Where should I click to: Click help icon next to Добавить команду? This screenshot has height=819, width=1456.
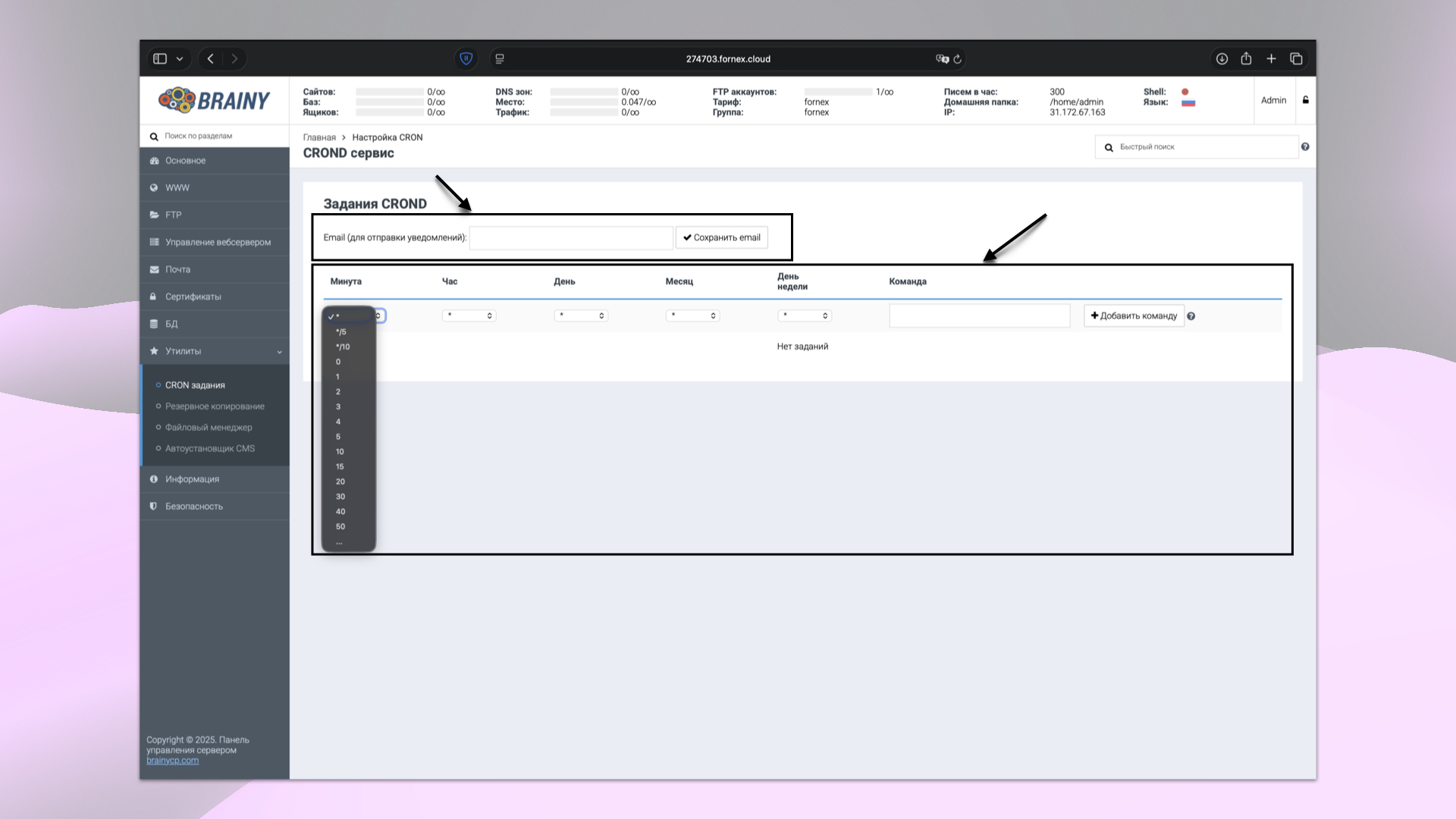pos(1191,316)
